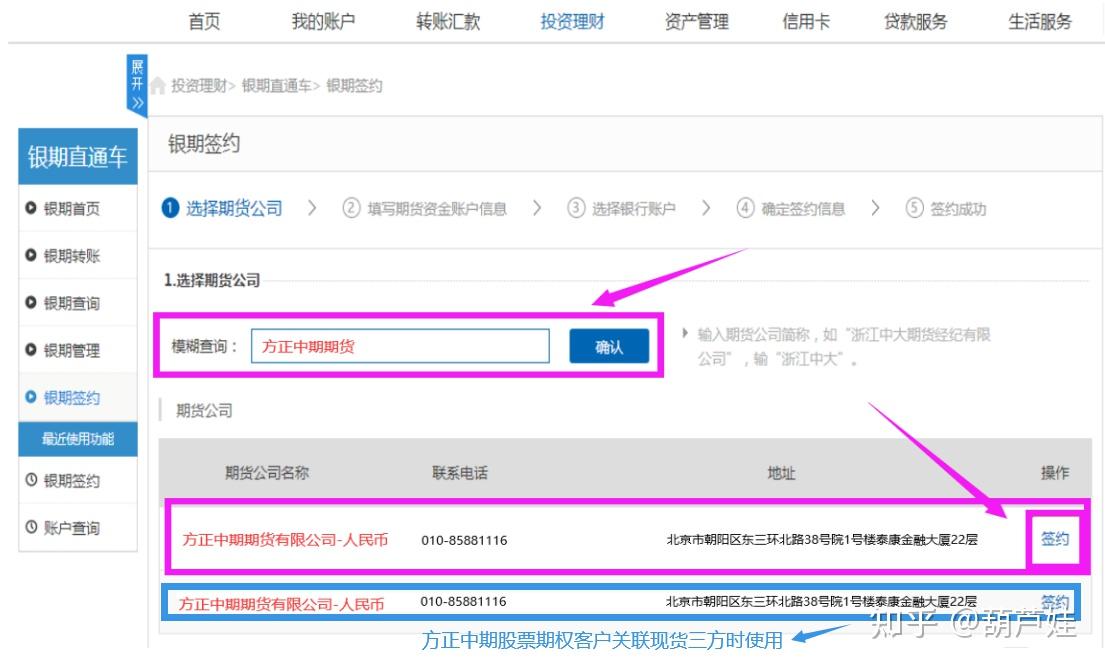Viewport: 1105px width, 670px height.
Task: Click 签约 link in second company row
Action: click(x=1054, y=602)
